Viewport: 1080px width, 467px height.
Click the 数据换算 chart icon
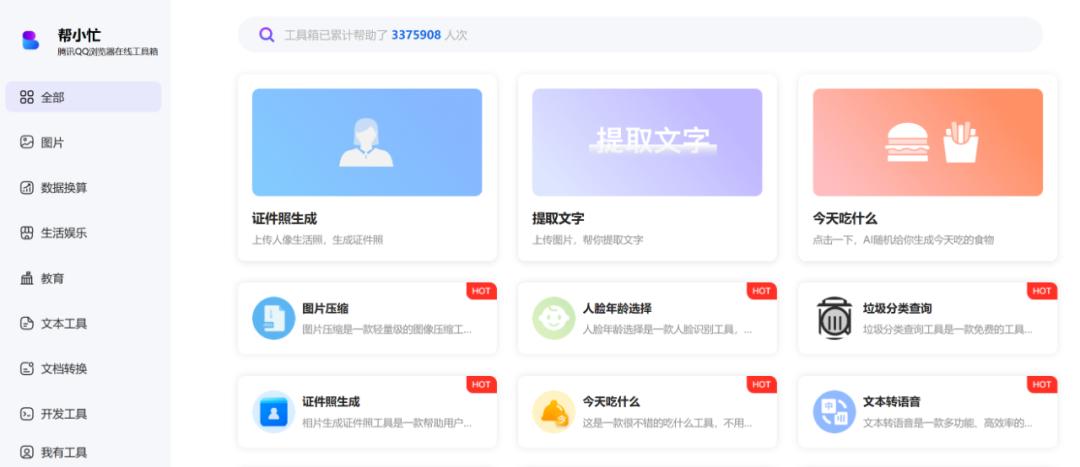pos(27,187)
